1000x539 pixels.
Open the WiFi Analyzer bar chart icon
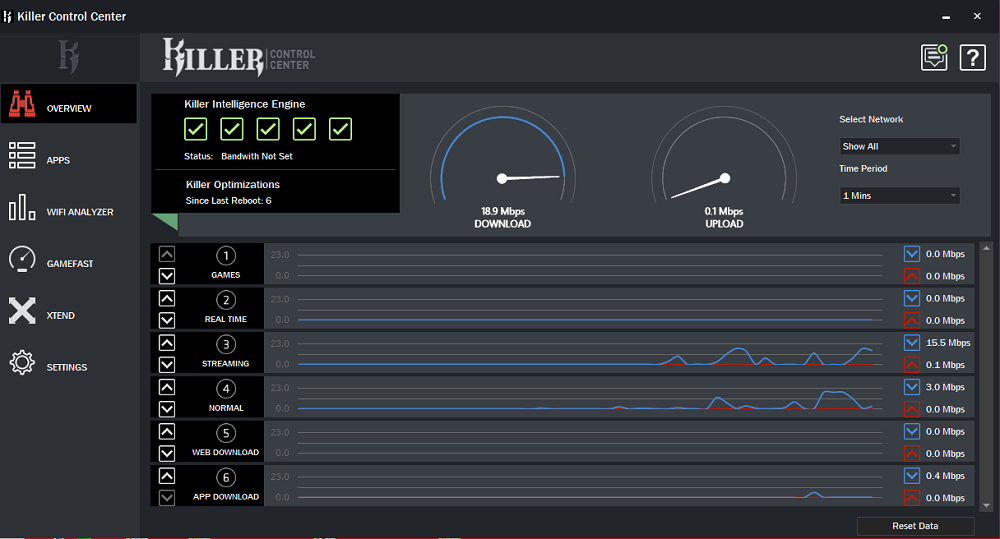22,210
